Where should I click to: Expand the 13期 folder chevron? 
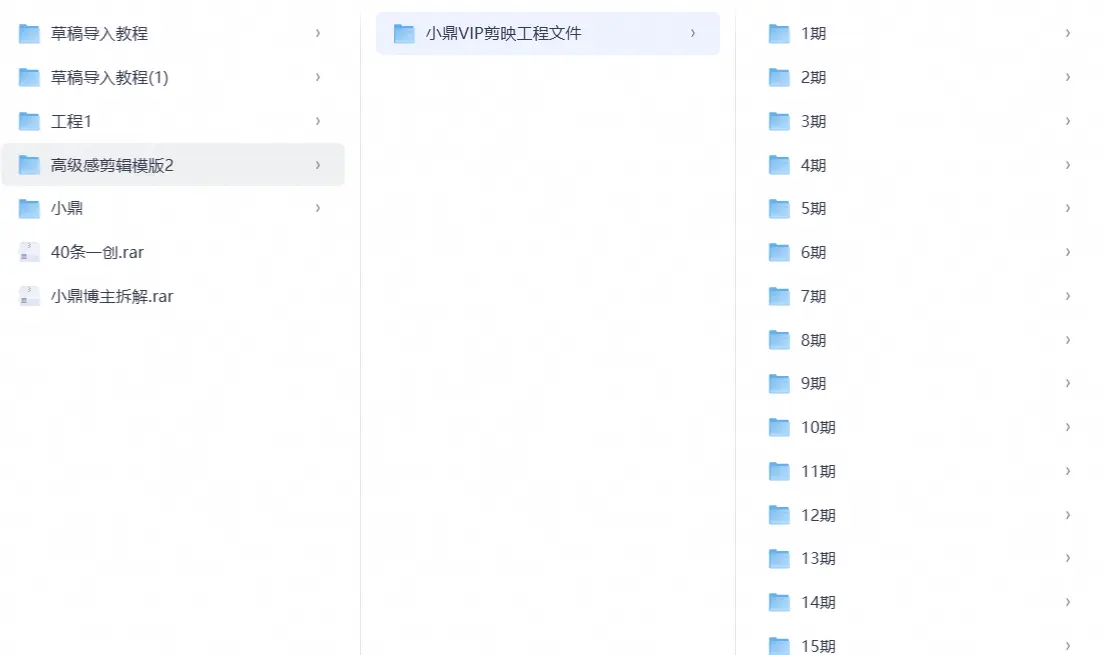click(x=1068, y=558)
